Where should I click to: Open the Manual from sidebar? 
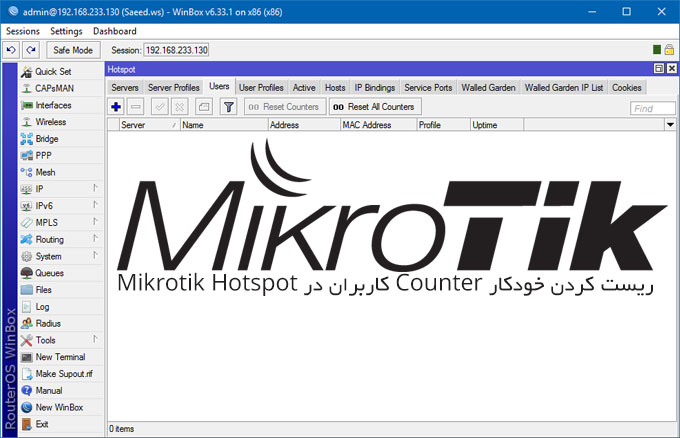[61, 391]
